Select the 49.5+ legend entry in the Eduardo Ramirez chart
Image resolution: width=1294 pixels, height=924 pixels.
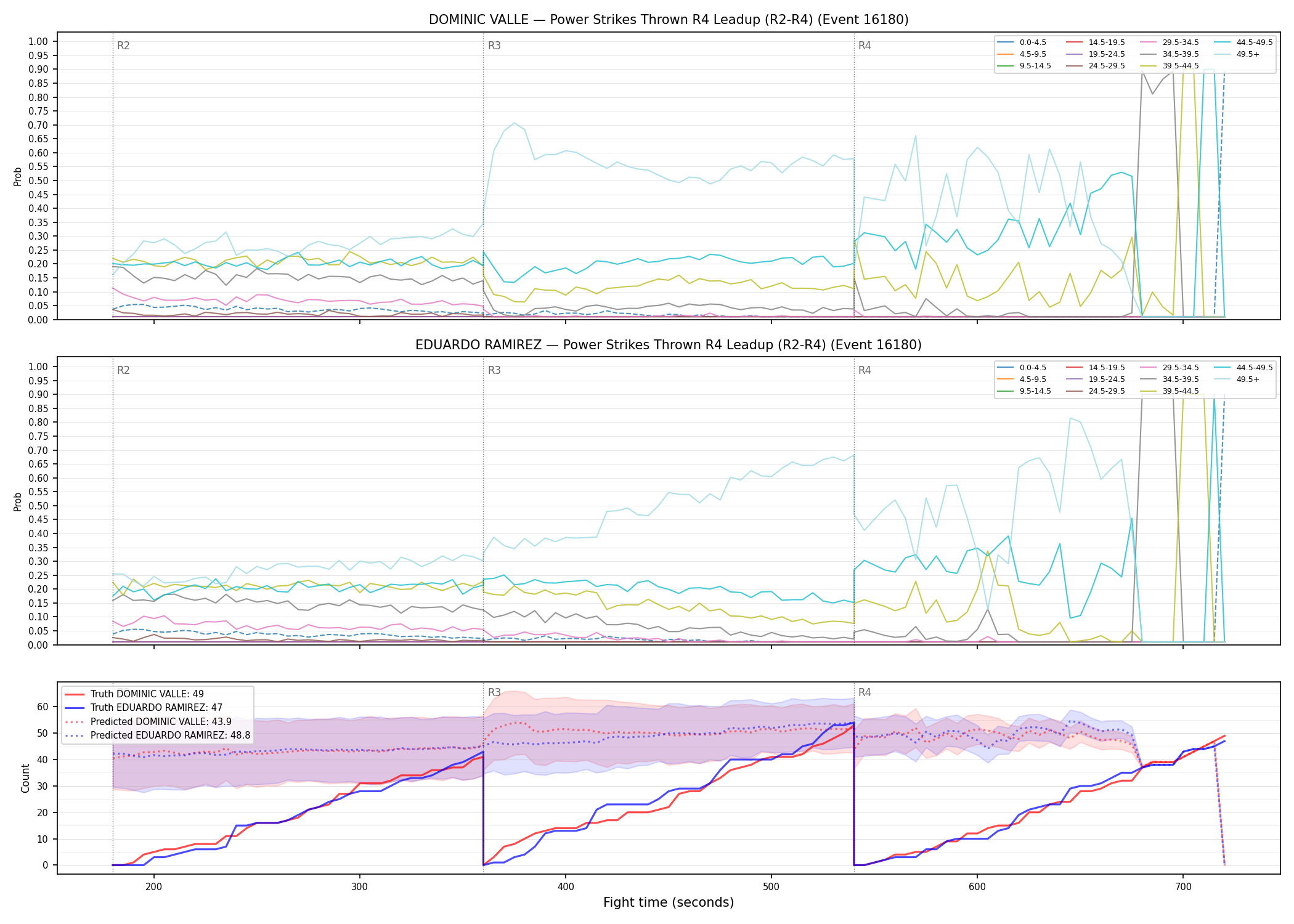(1237, 379)
